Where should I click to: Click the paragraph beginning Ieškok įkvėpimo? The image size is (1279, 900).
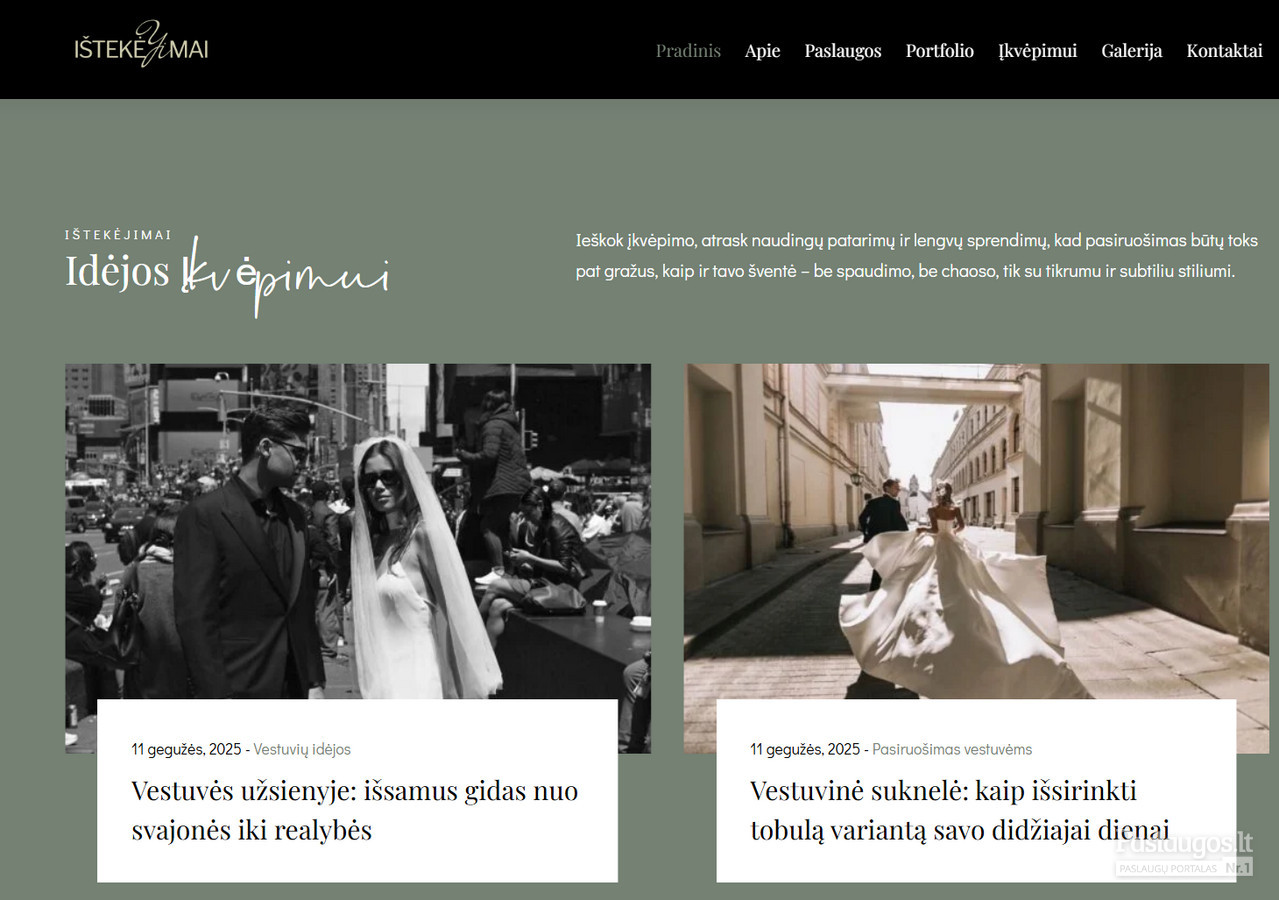coord(917,256)
